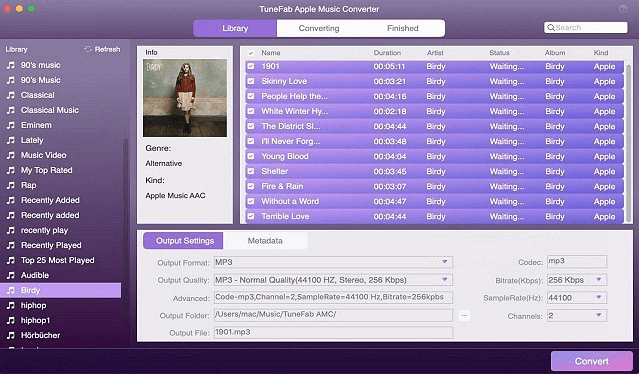Click the music note icon beside hiphop1
639x374 pixels.
[x=11, y=320]
